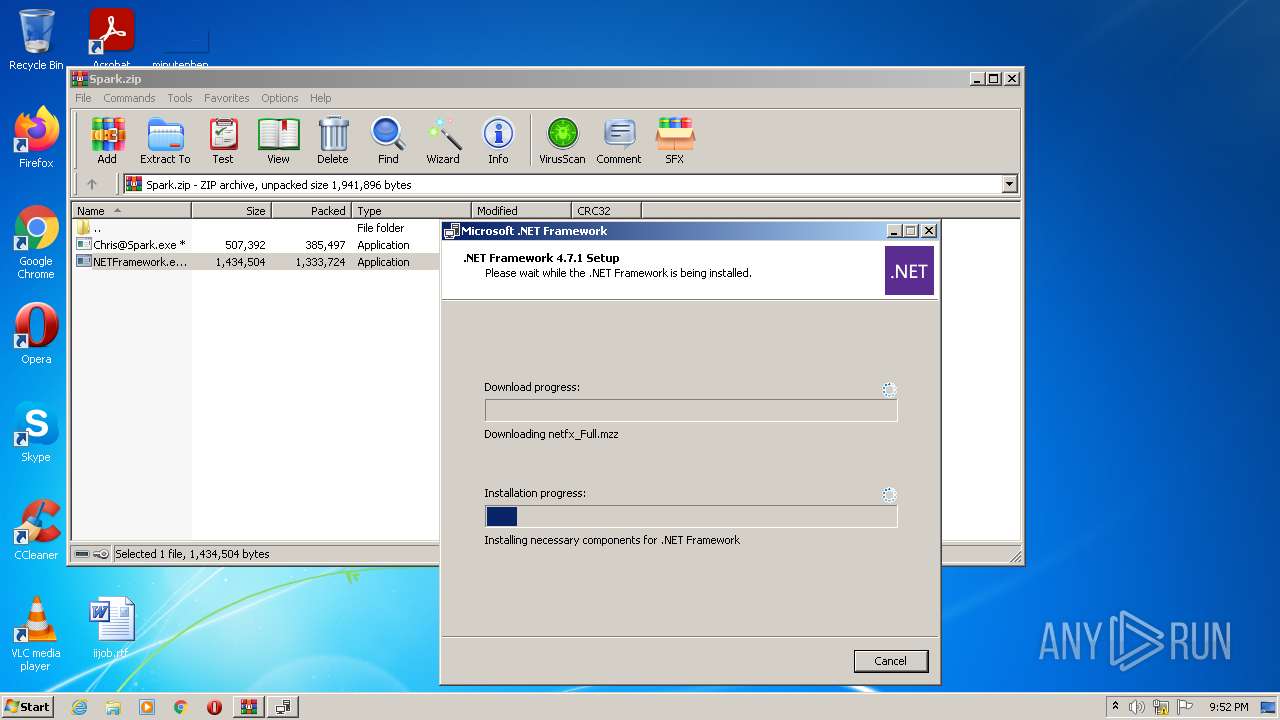Screen dimensions: 1280x720
Task: Launch the Wizard wand tool
Action: 443,140
